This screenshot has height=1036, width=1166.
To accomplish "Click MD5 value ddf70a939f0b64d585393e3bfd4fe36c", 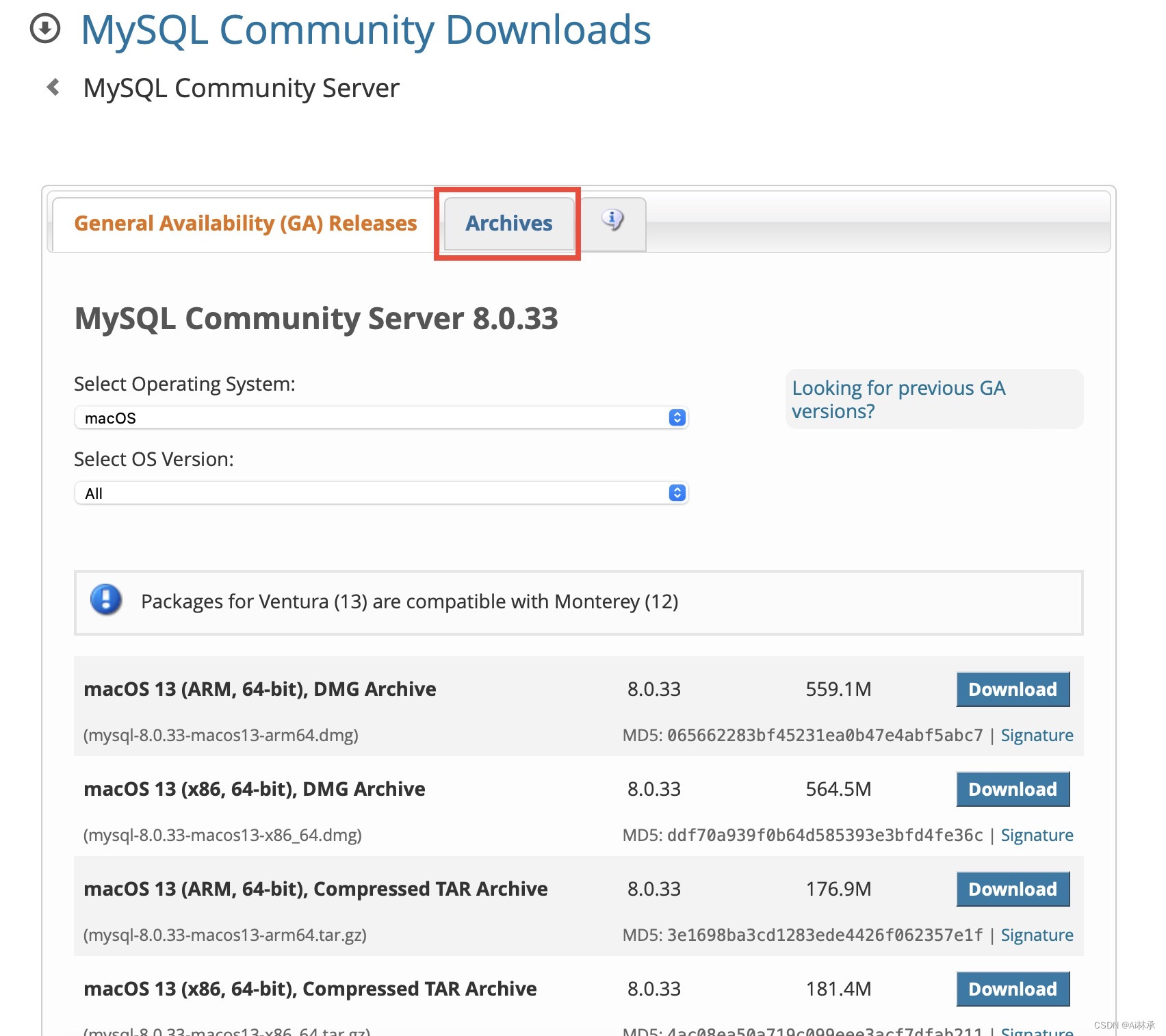I will tap(825, 836).
